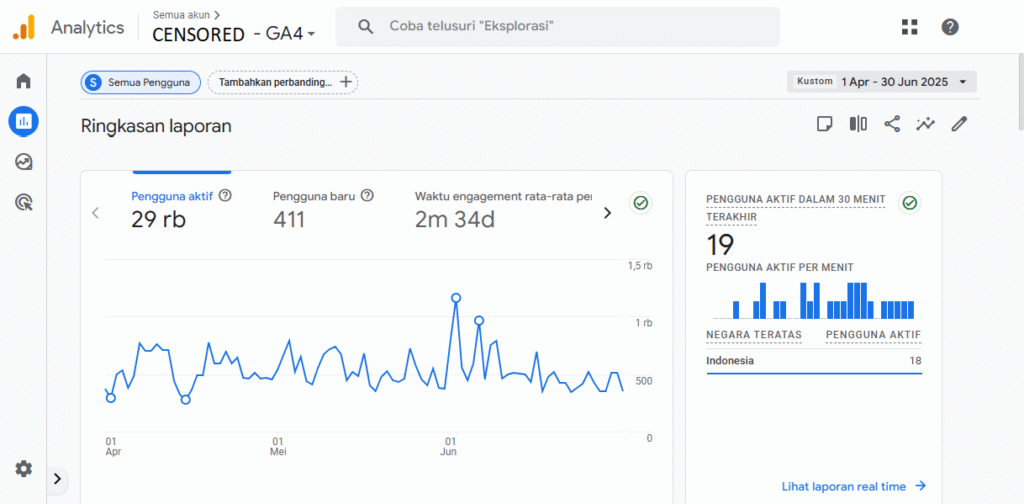The width and height of the screenshot is (1024, 504).
Task: Open Lihat laporan real time link
Action: click(x=853, y=486)
